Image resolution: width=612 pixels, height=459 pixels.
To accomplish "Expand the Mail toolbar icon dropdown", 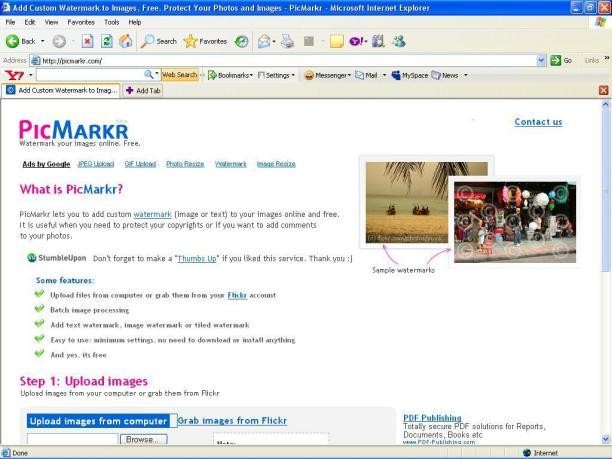I will pyautogui.click(x=274, y=41).
